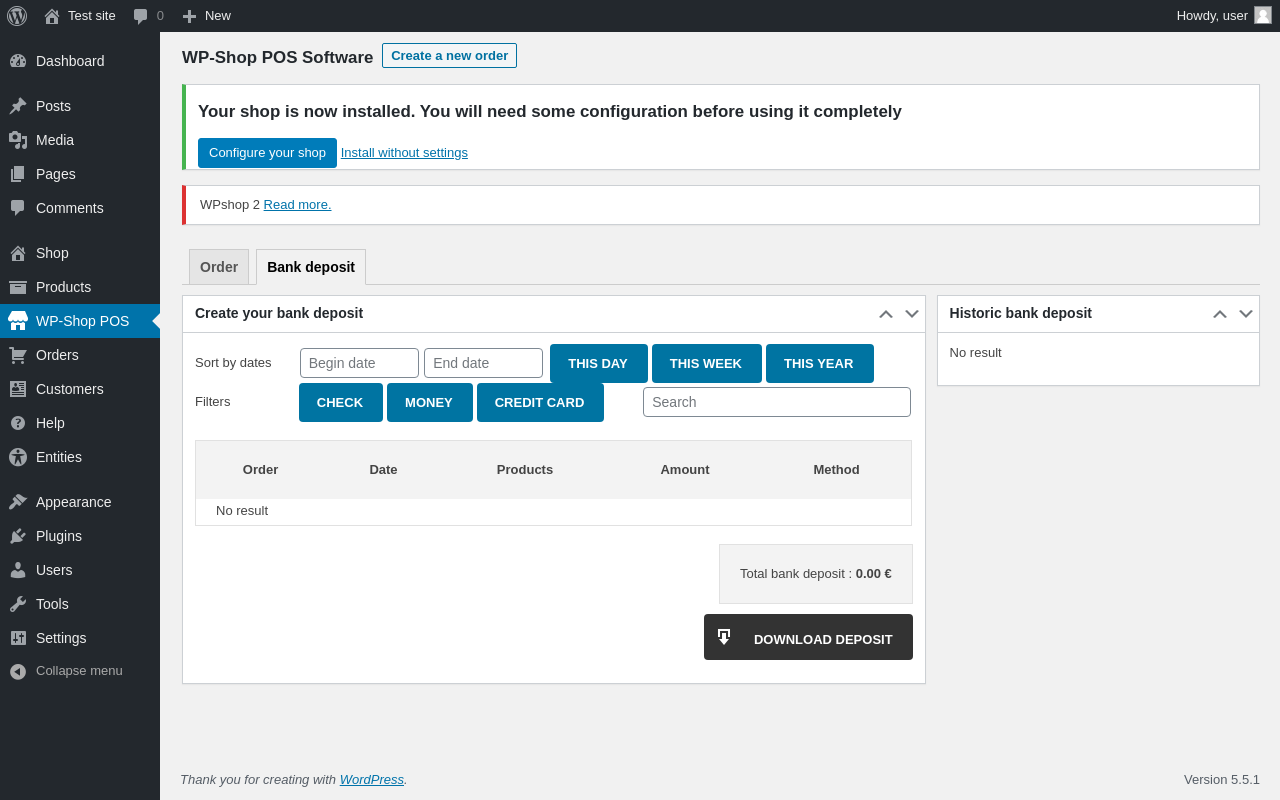Open the comments bubble icon in admin bar
The height and width of the screenshot is (800, 1280).
pyautogui.click(x=140, y=16)
